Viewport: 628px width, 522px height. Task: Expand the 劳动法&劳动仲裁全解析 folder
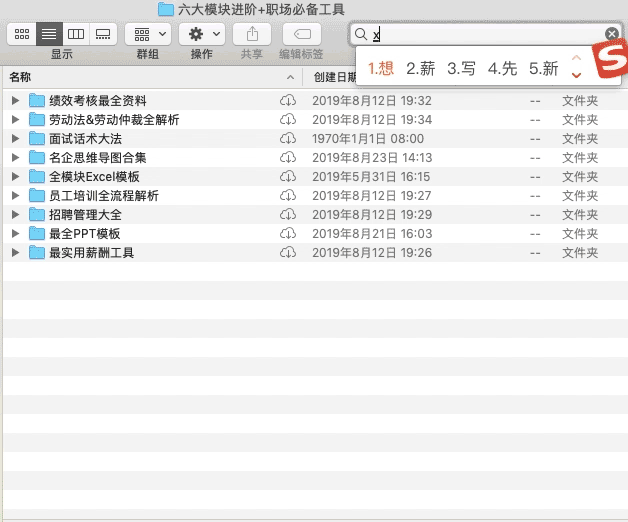point(15,119)
